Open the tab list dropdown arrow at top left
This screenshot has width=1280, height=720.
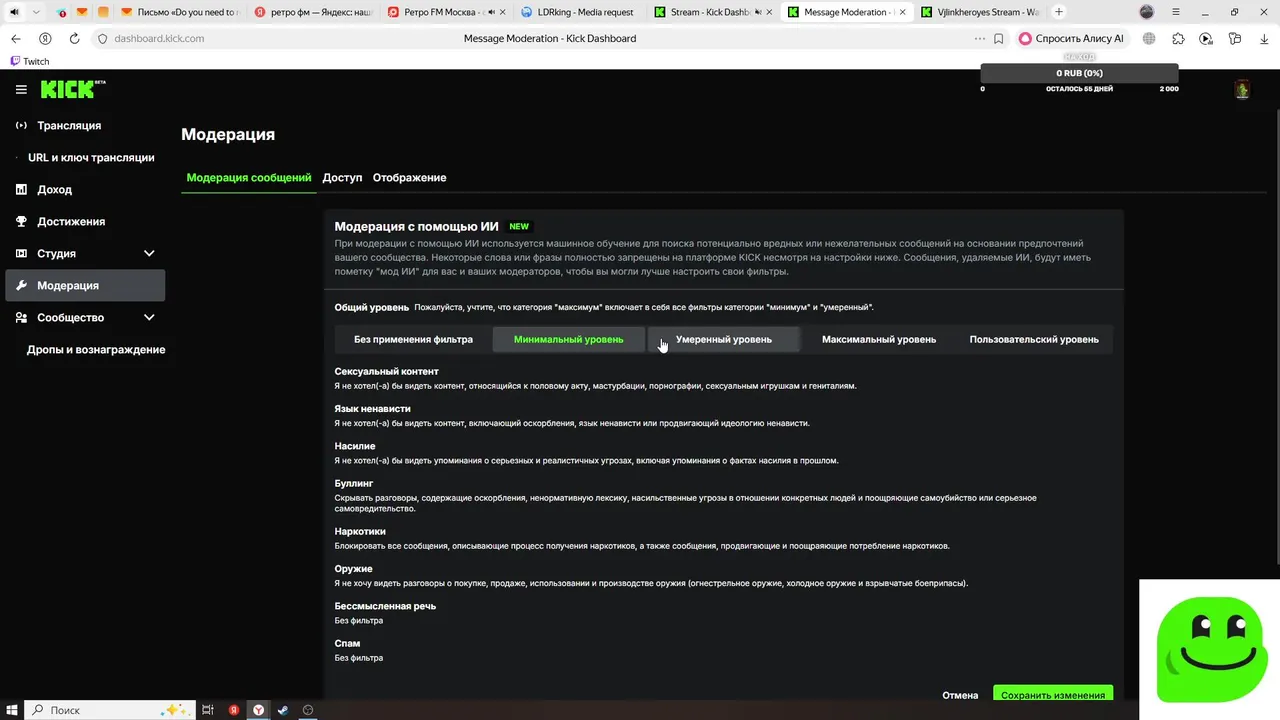tap(36, 12)
